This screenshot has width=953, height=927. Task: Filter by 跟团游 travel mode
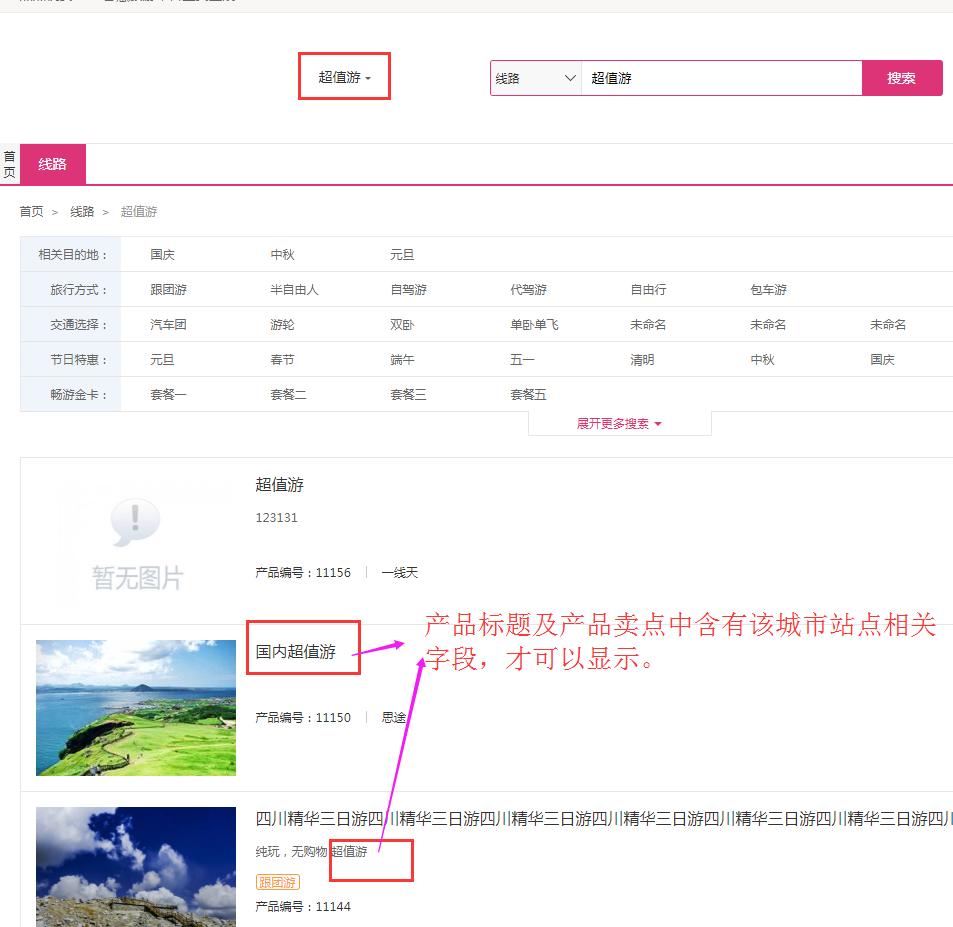pos(168,290)
